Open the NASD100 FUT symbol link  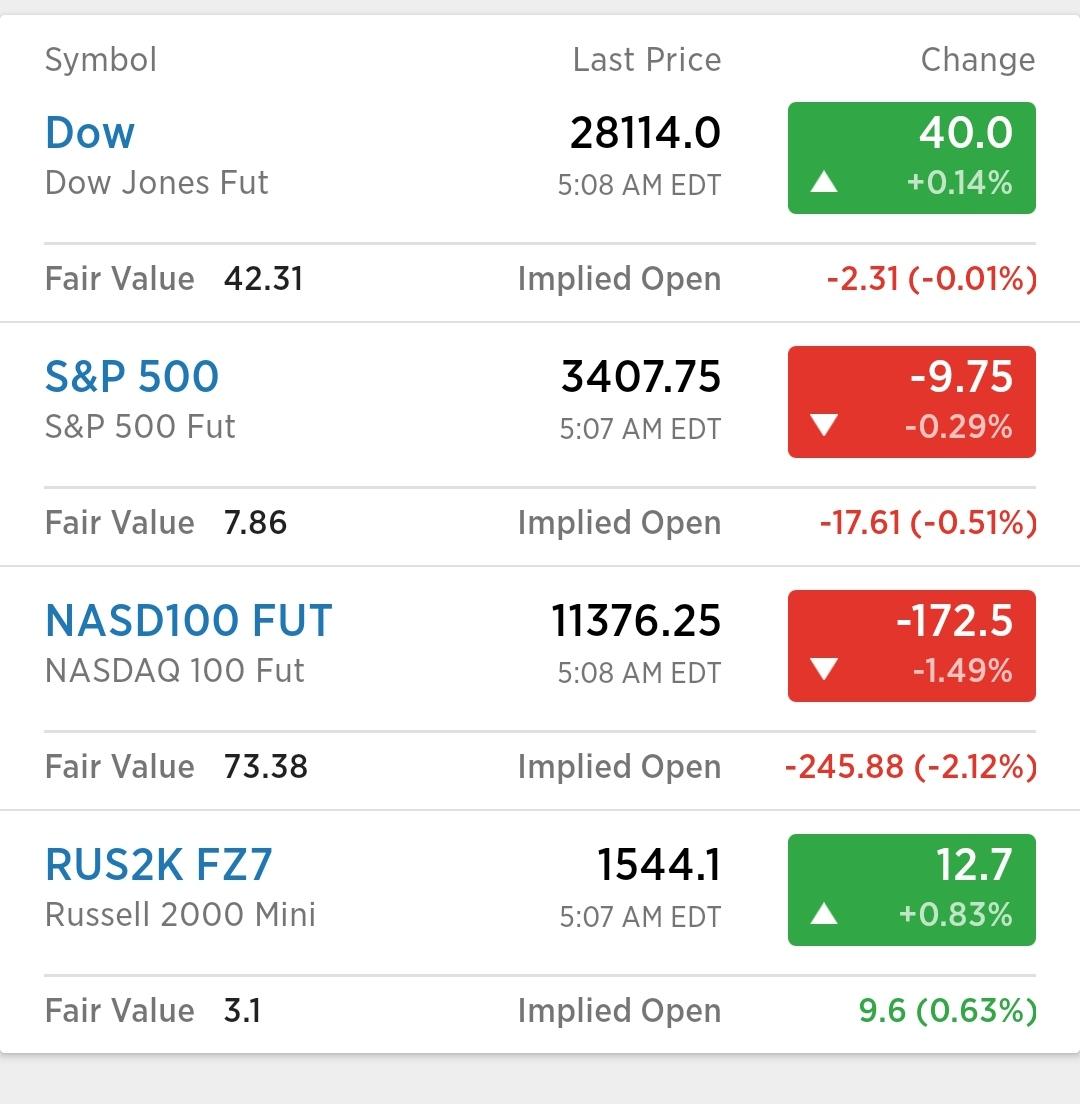tap(189, 621)
